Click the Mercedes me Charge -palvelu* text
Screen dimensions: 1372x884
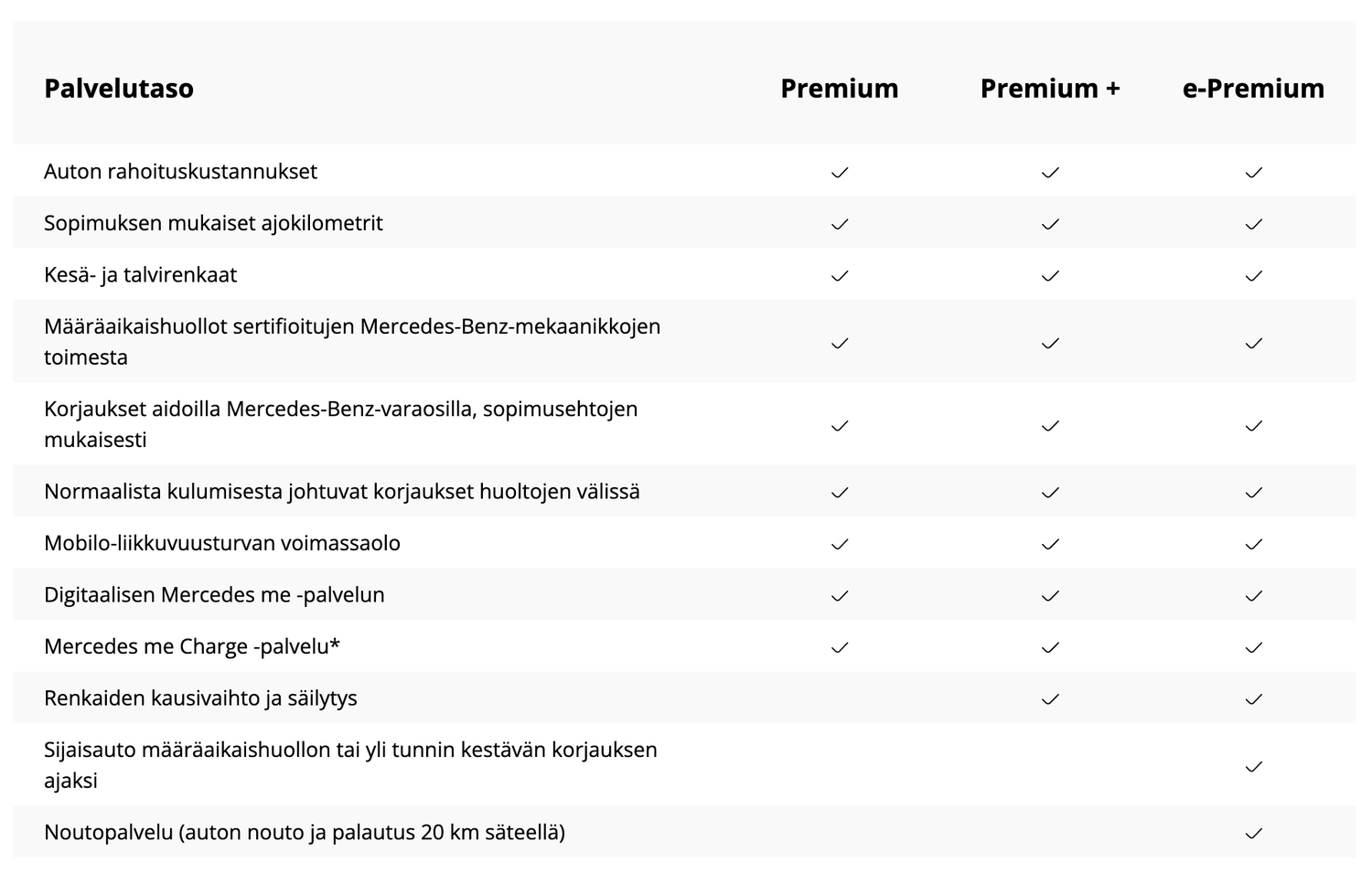192,646
